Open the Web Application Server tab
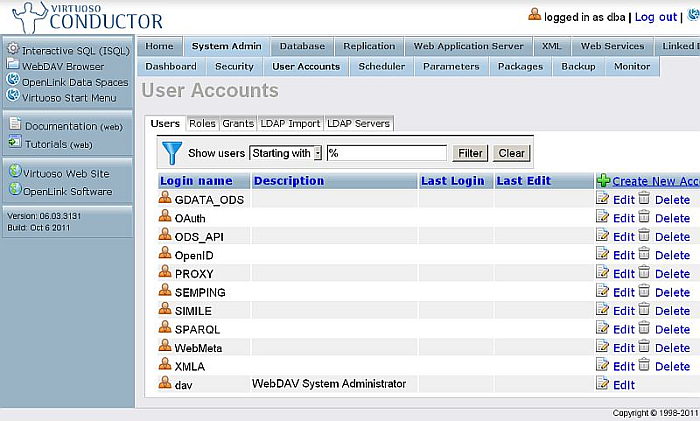 click(x=468, y=46)
